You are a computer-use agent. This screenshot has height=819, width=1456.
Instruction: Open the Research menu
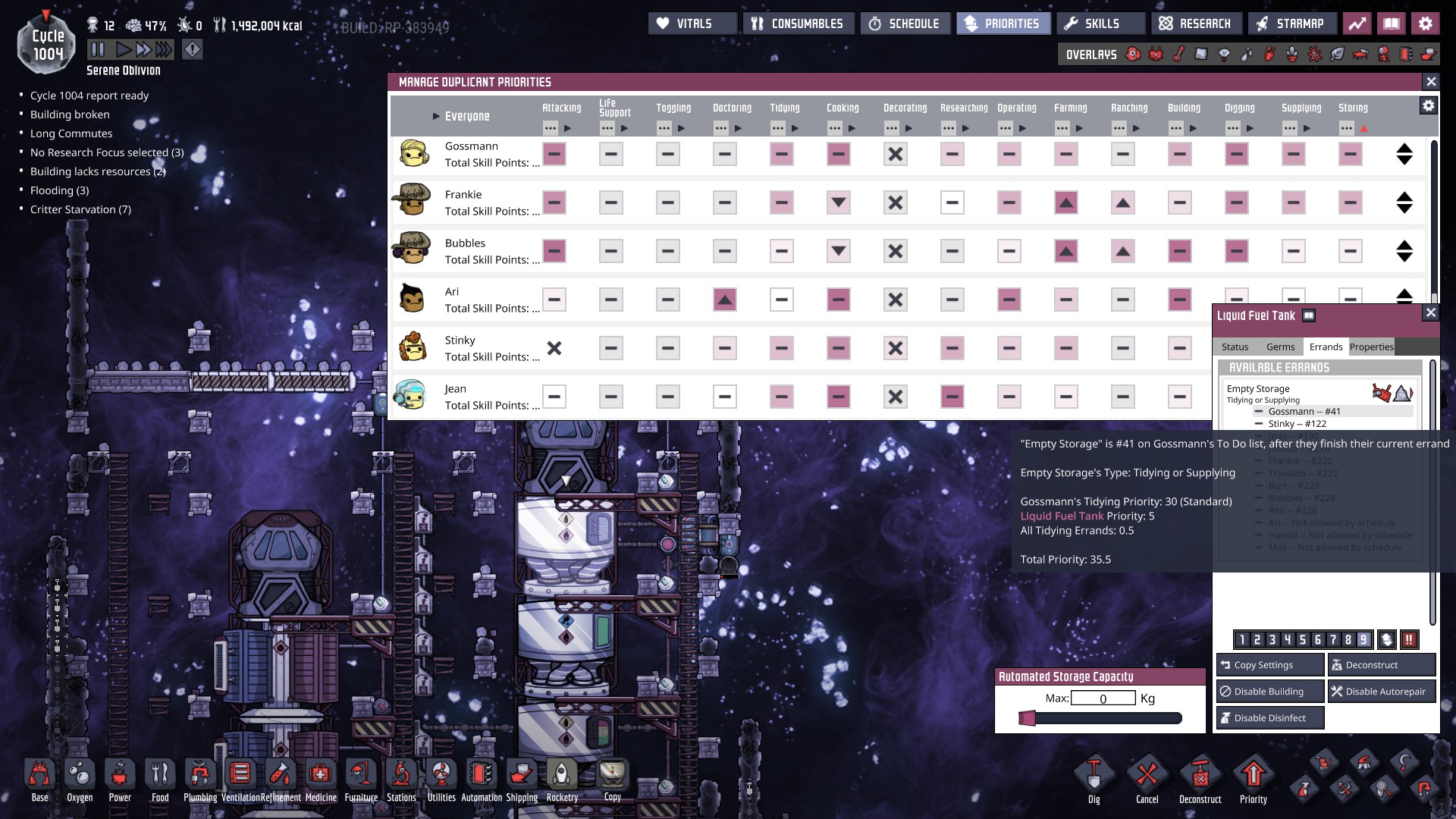click(x=1196, y=24)
